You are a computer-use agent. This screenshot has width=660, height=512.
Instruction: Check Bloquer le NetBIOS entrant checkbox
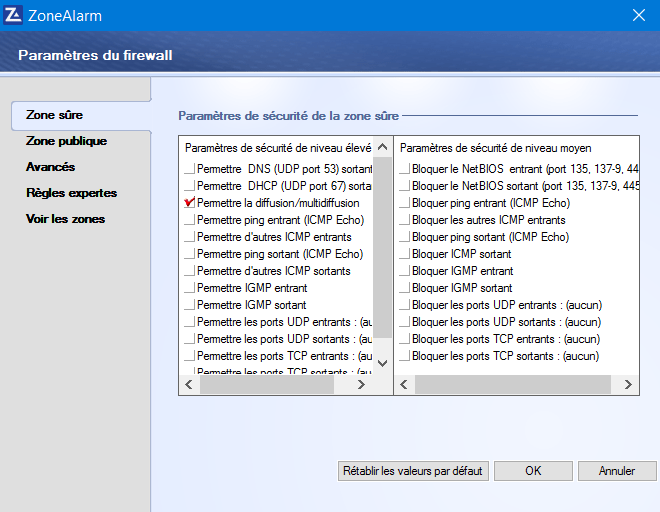click(x=405, y=169)
